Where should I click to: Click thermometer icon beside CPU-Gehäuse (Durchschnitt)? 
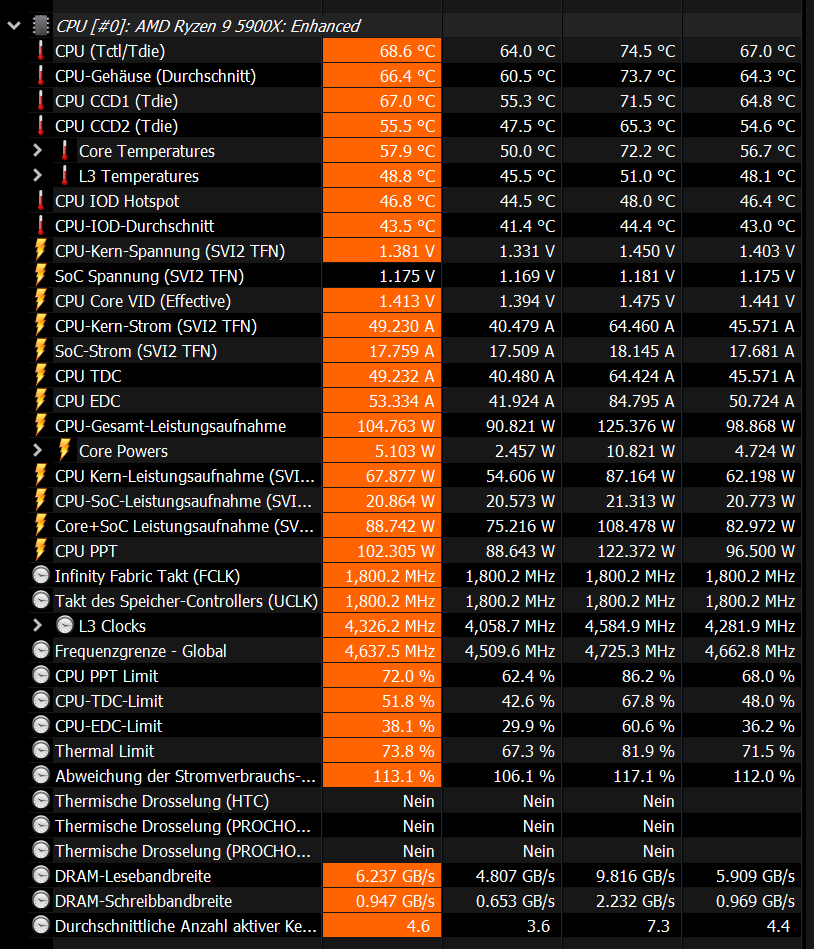coord(41,76)
